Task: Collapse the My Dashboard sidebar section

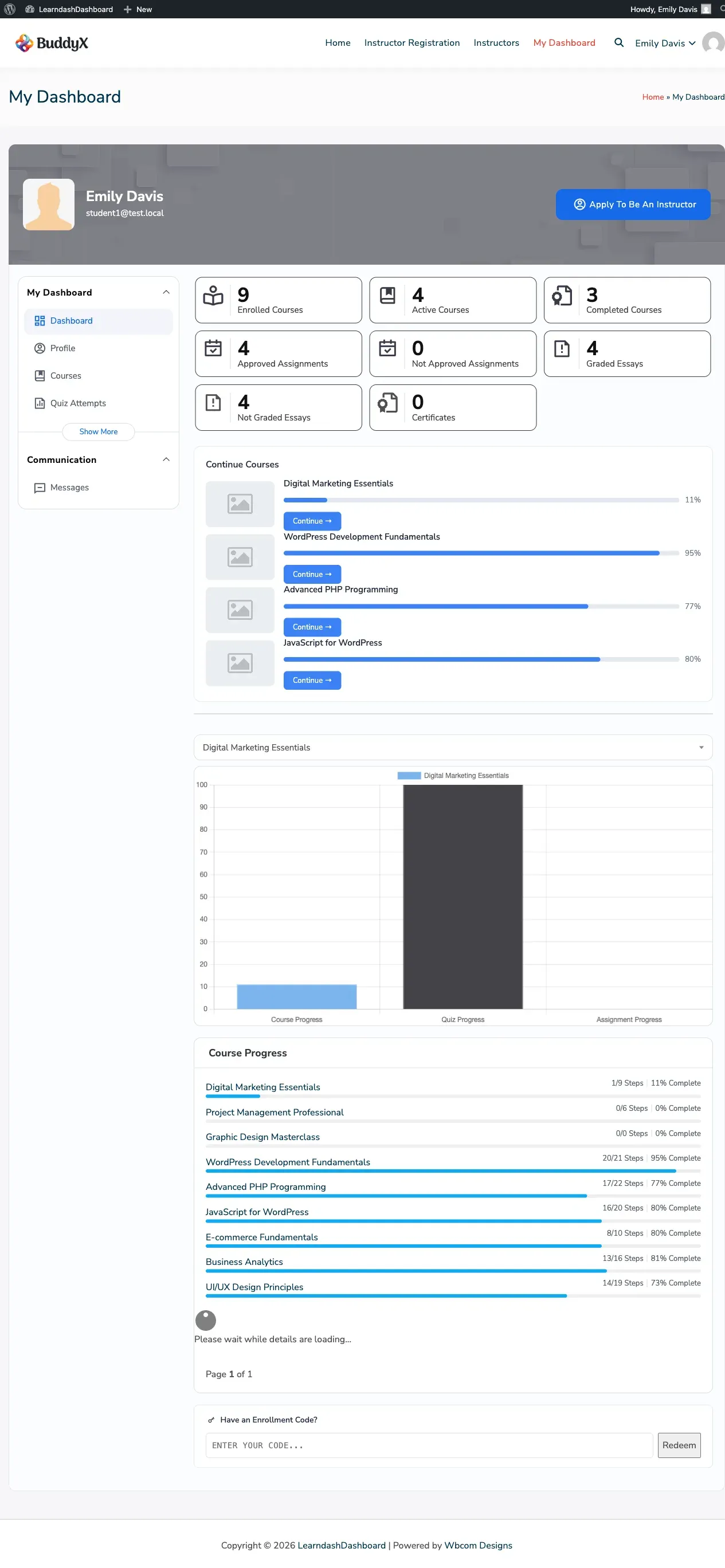Action: [x=166, y=292]
